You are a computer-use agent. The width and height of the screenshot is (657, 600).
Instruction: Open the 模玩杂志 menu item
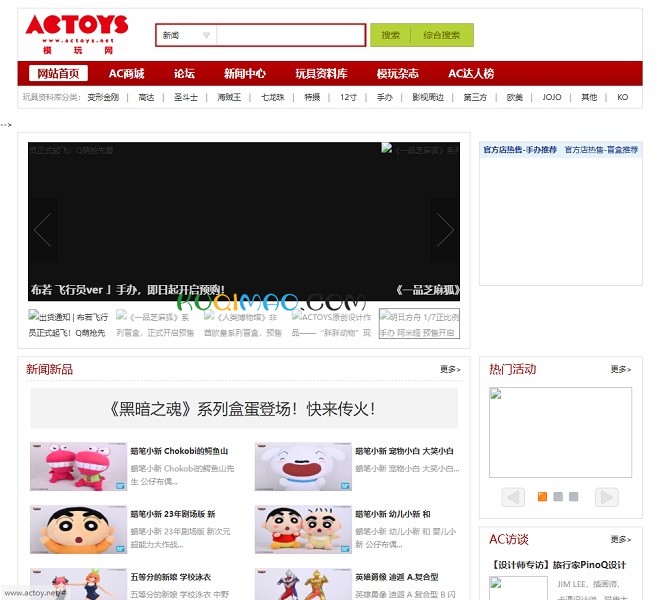(397, 74)
